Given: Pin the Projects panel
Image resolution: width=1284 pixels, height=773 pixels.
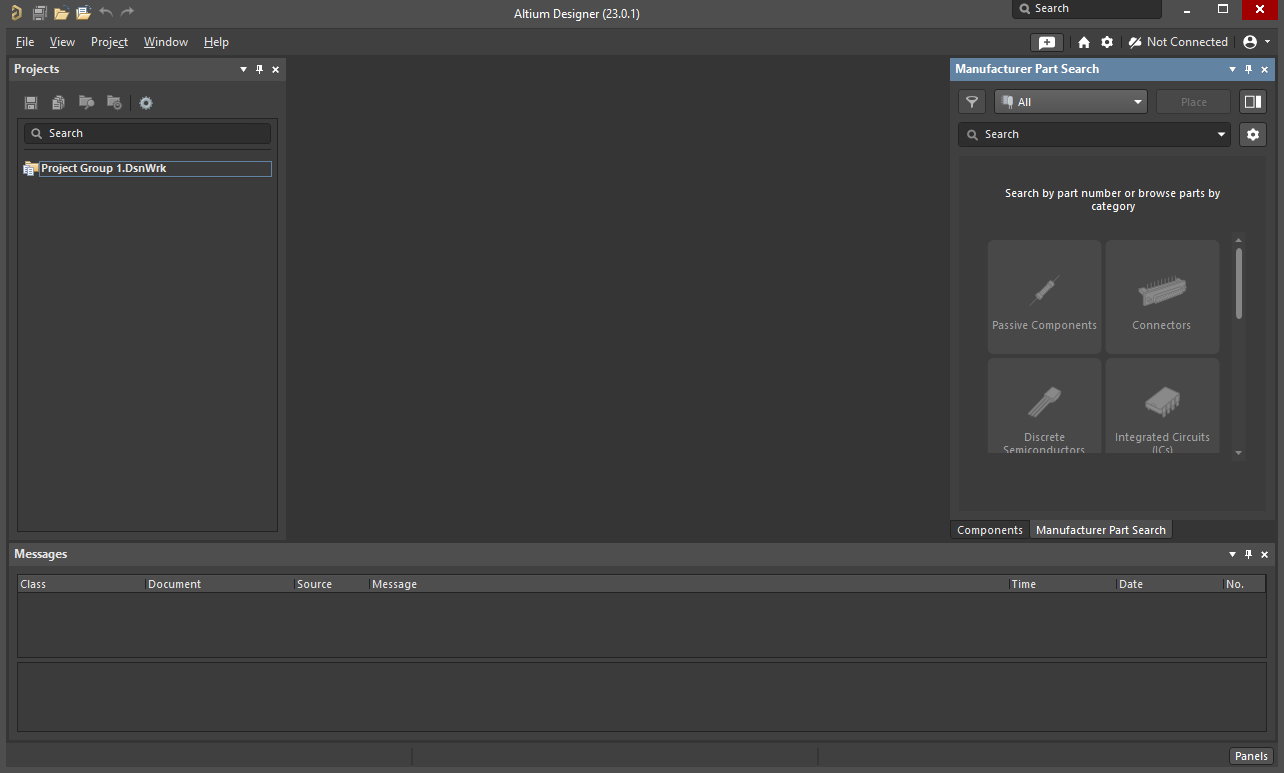Looking at the screenshot, I should pos(260,69).
